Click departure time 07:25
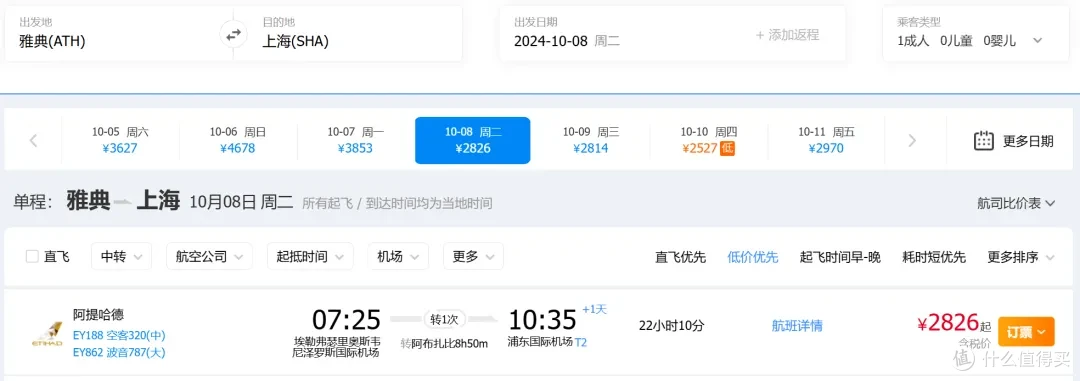 (x=346, y=320)
